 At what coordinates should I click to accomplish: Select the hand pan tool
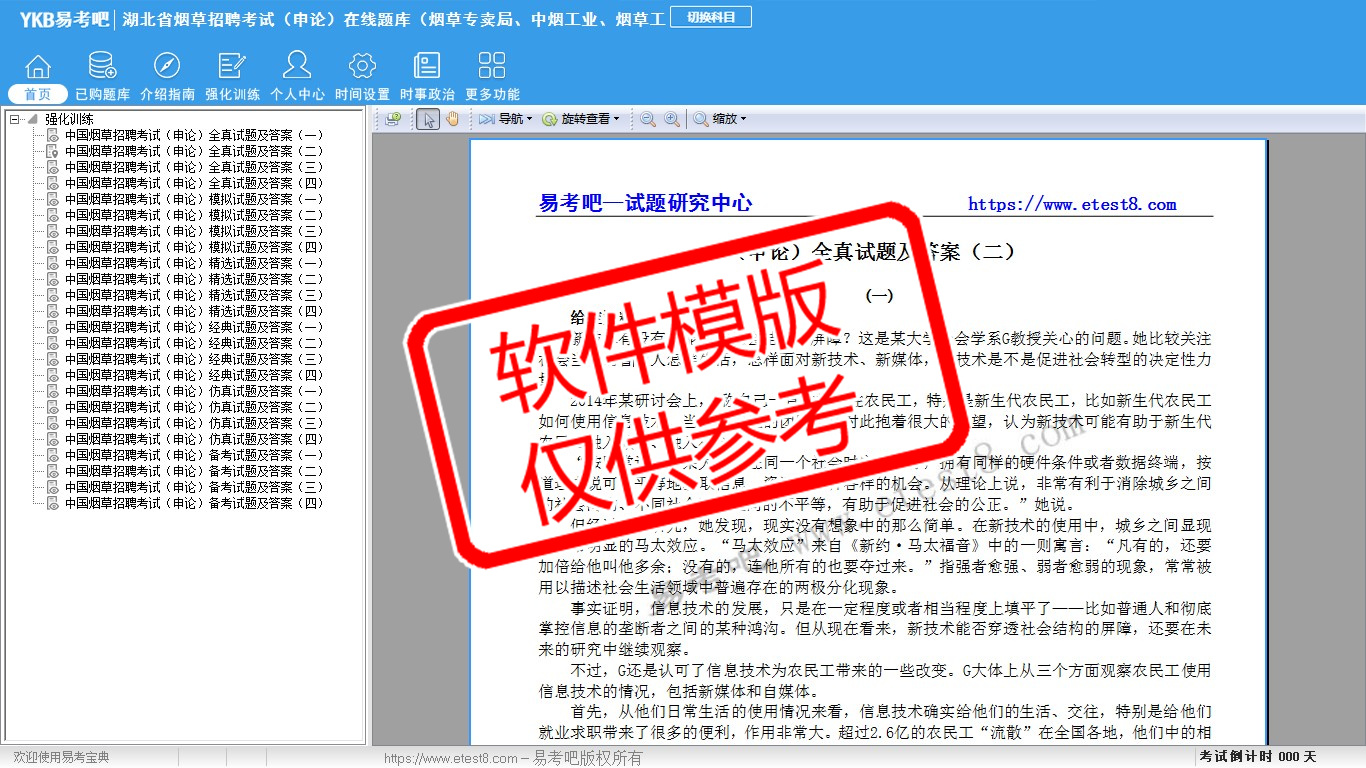click(x=452, y=119)
